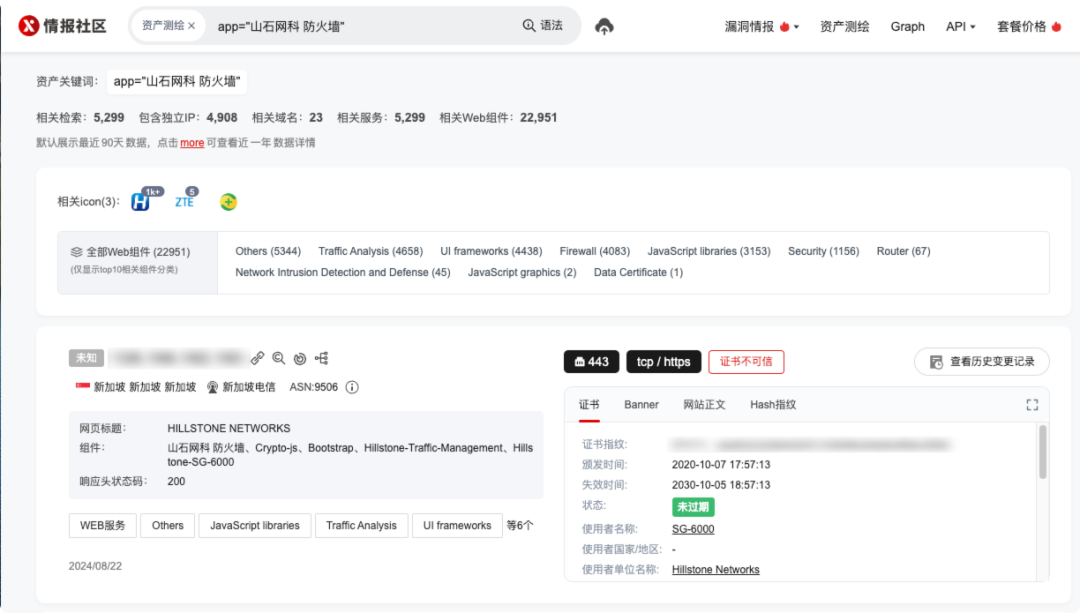Click the Hillstone Networks organization link
This screenshot has height=613, width=1080.
[x=716, y=570]
